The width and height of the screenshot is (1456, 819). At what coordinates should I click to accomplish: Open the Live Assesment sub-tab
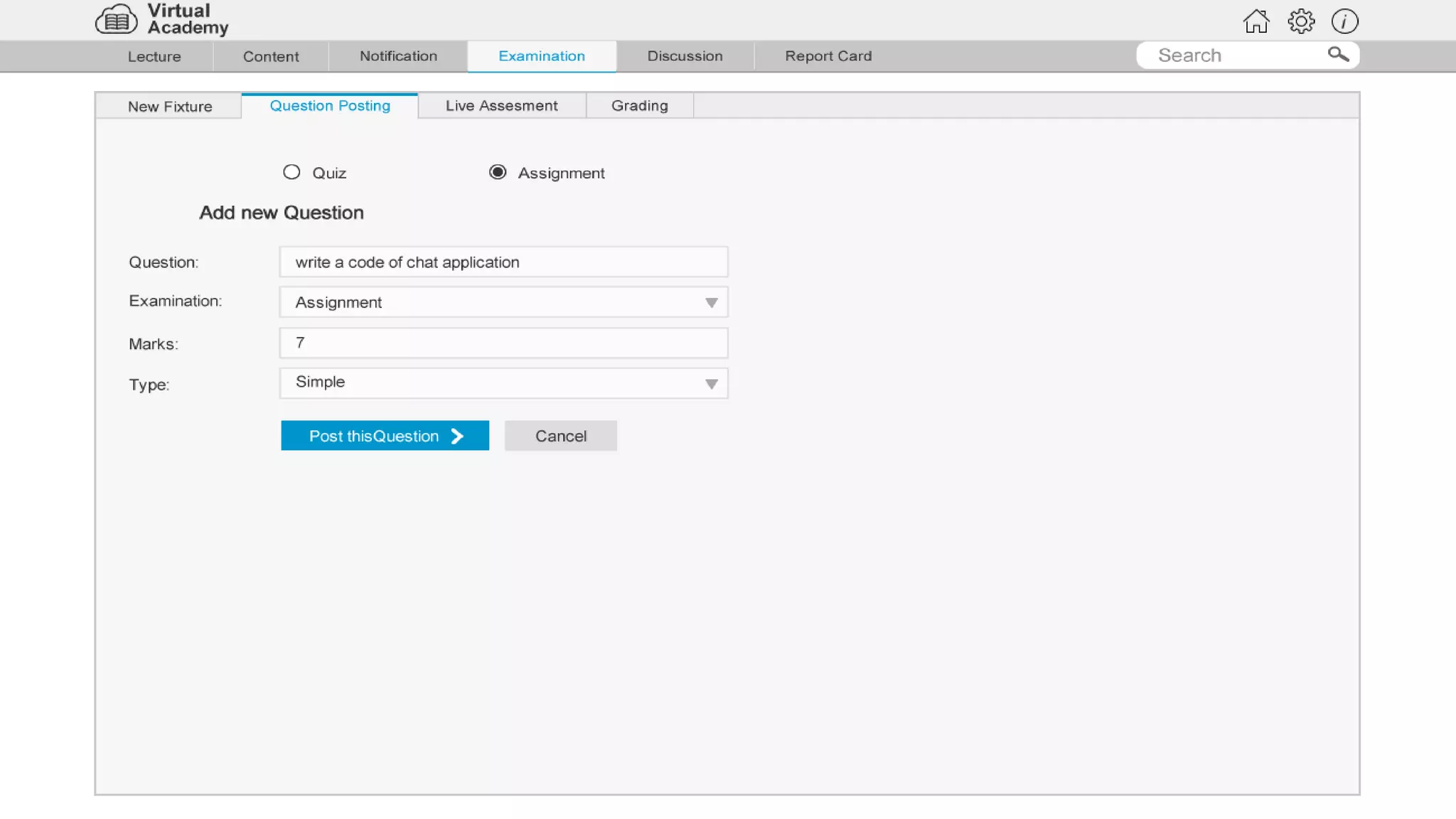(501, 106)
